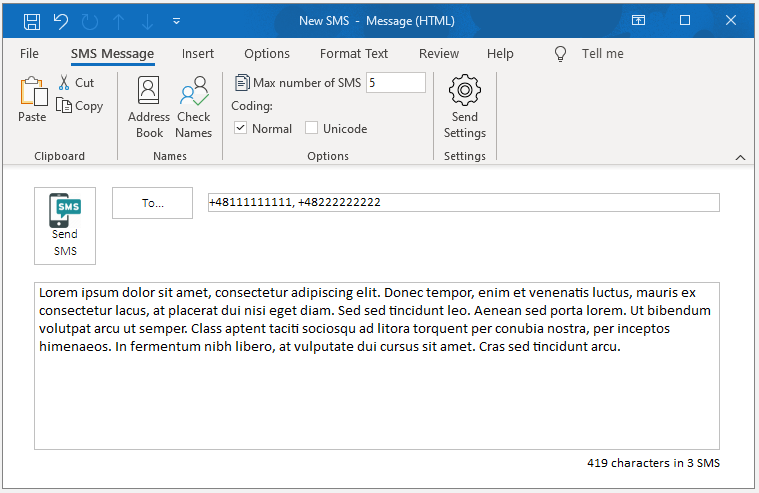The height and width of the screenshot is (493, 759).
Task: Click the 419 characters in 3 SMS counter
Action: click(653, 463)
